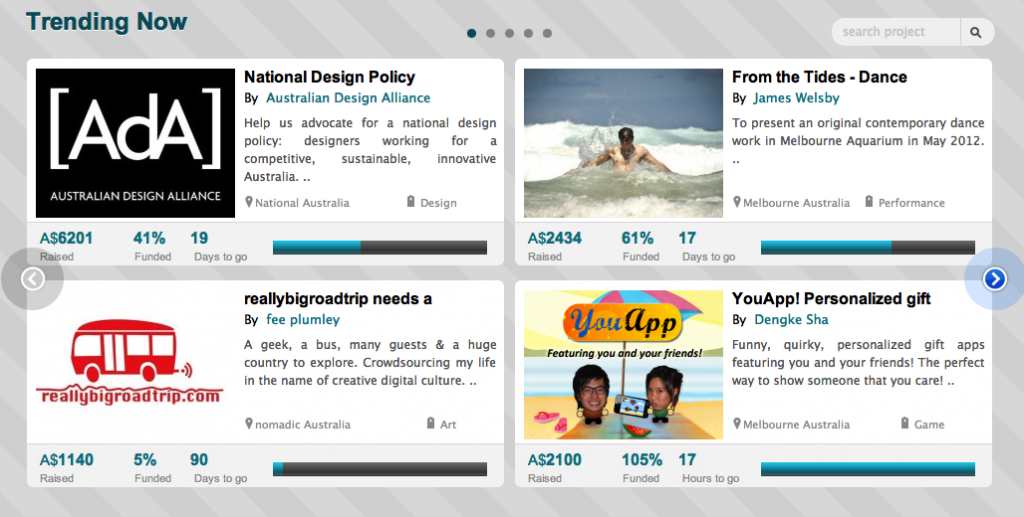
Task: Open Australian Design Alliance author link
Action: pyautogui.click(x=348, y=98)
